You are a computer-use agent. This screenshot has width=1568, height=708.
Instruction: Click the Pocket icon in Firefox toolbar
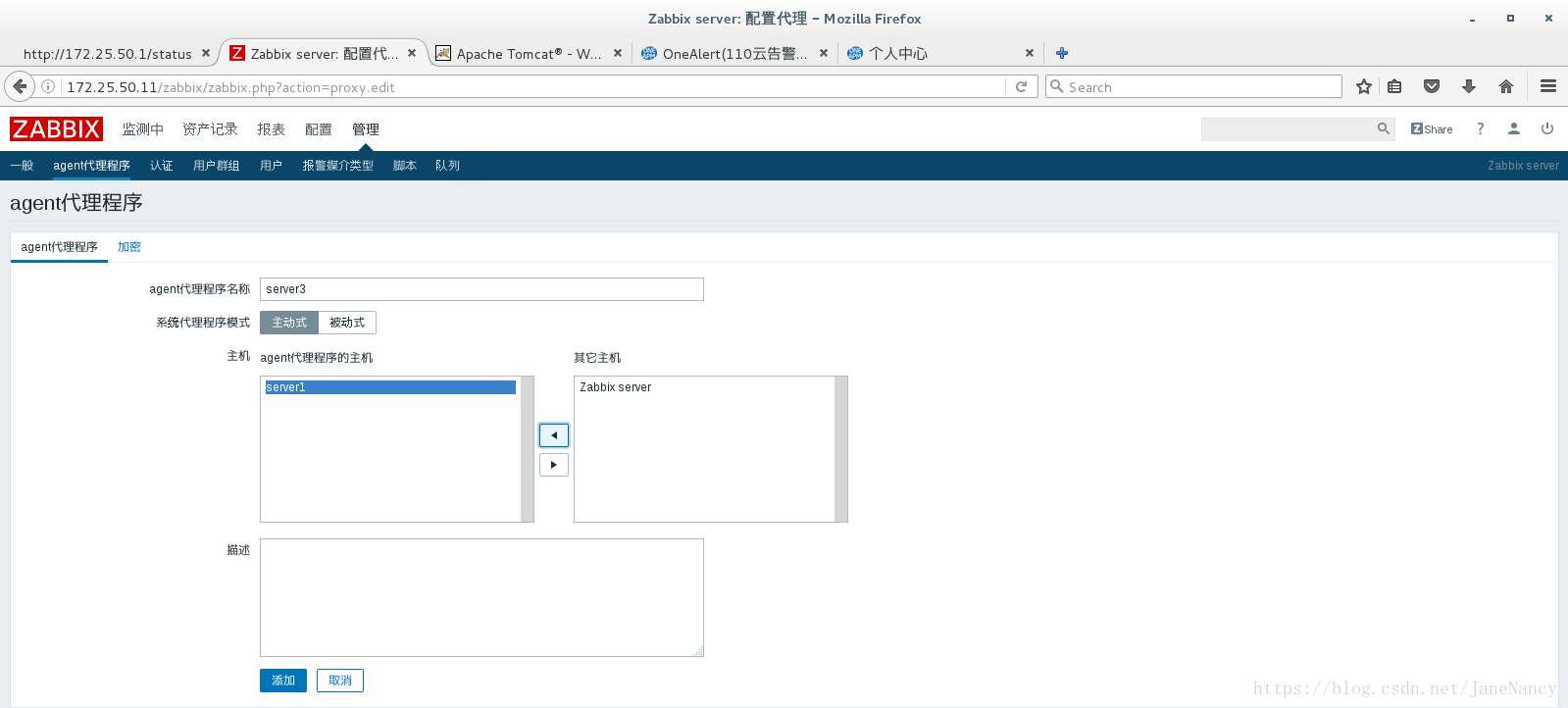(x=1432, y=86)
